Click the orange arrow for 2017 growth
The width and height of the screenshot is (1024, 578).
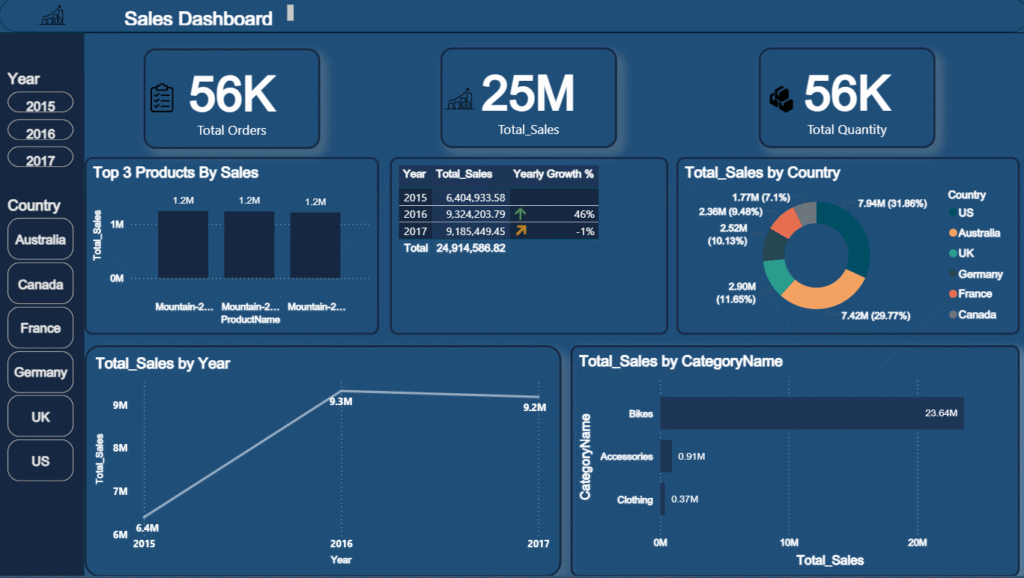point(520,231)
